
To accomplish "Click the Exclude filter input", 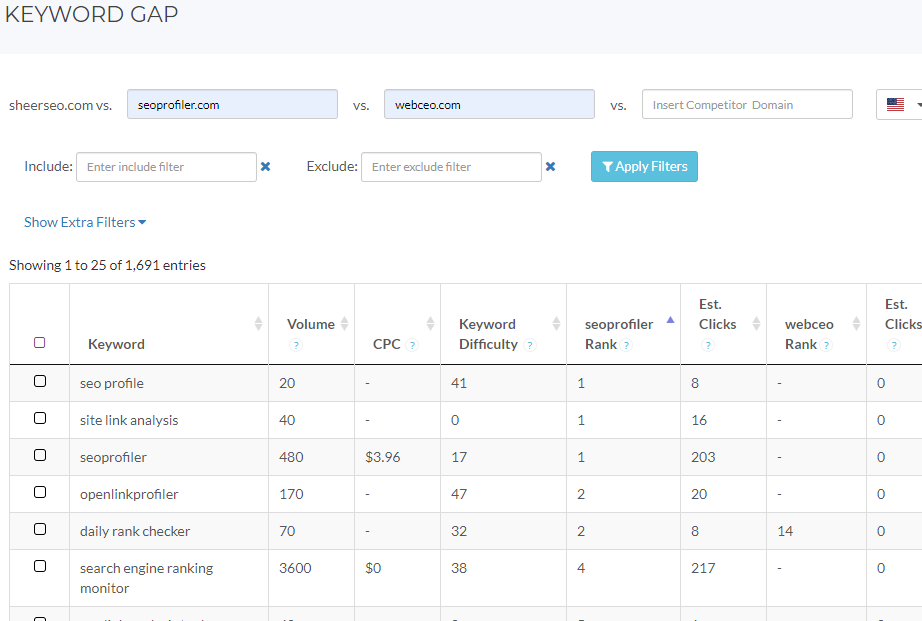I will point(451,167).
